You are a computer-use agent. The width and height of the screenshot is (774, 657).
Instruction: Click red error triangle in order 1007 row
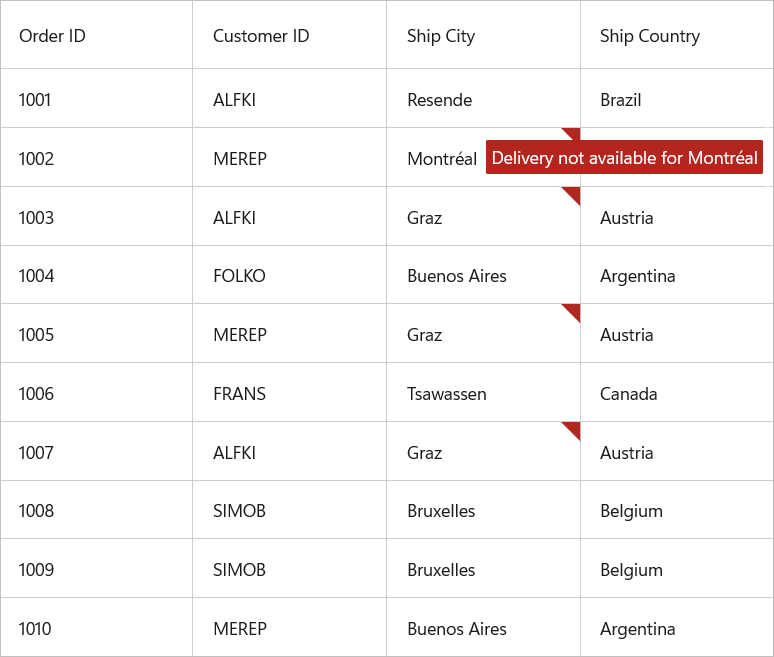(x=573, y=429)
